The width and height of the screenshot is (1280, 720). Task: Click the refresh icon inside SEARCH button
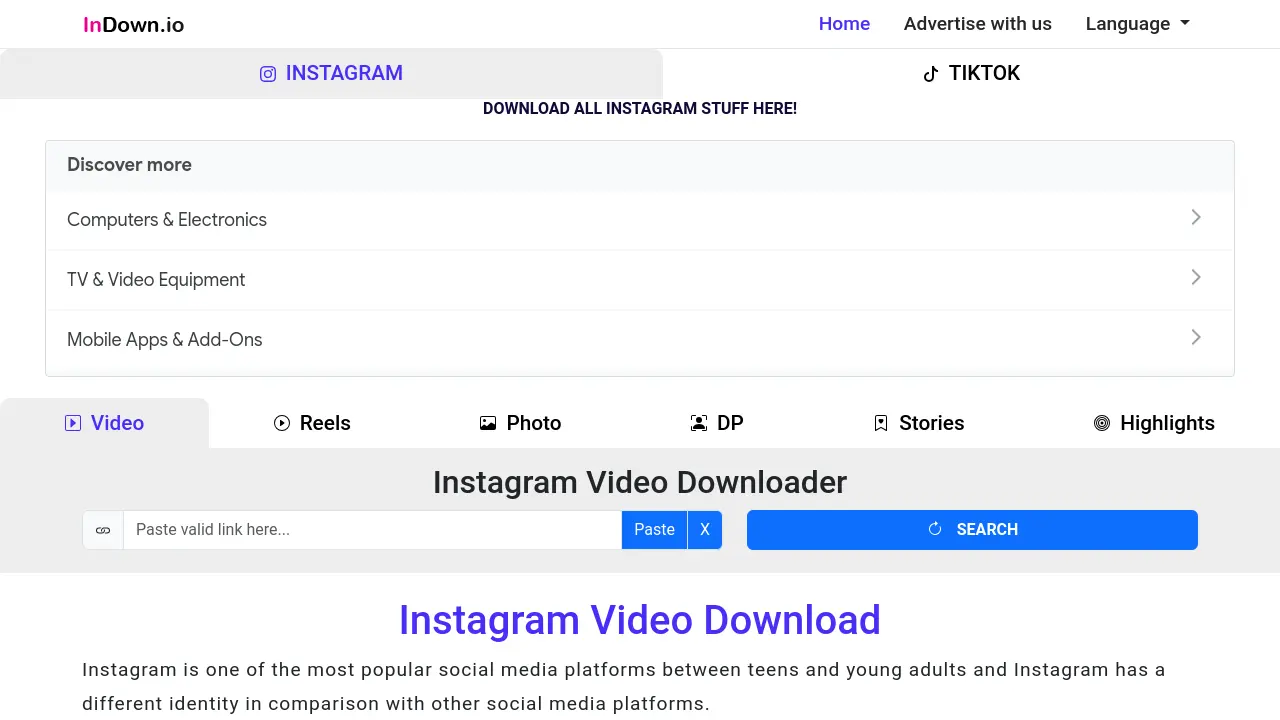coord(935,529)
